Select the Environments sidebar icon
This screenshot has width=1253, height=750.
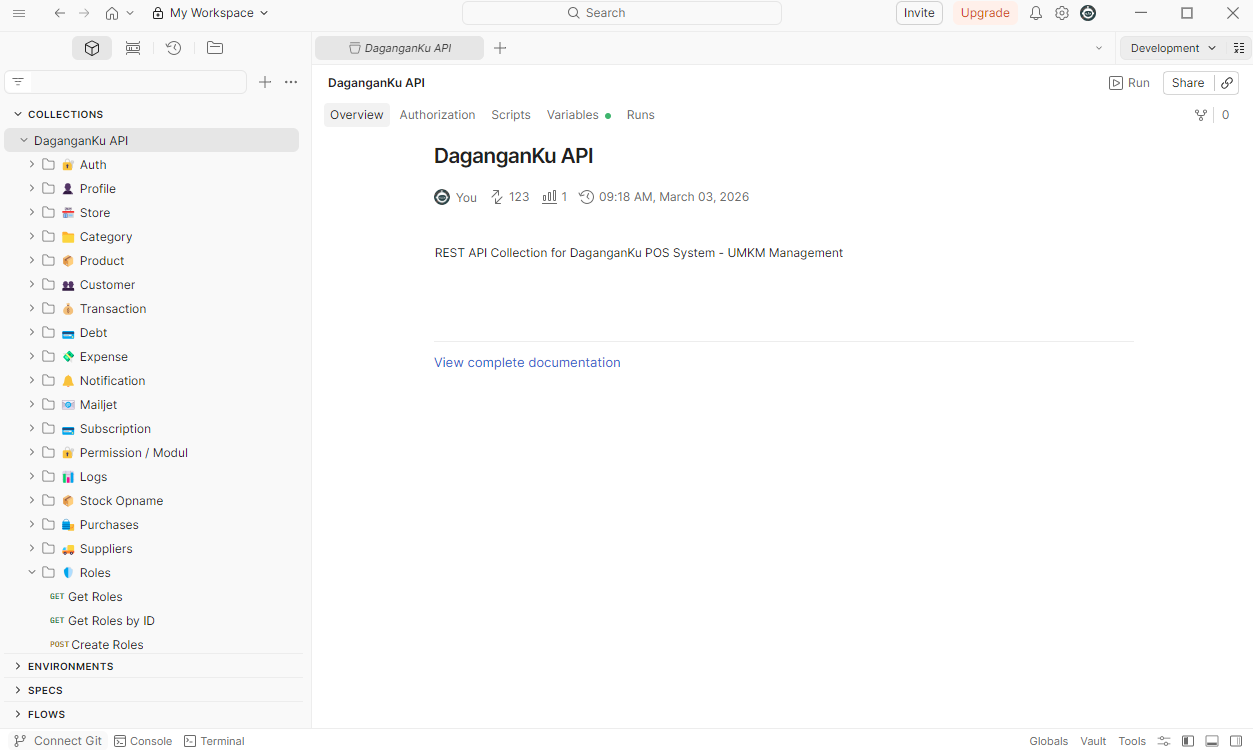coord(133,48)
